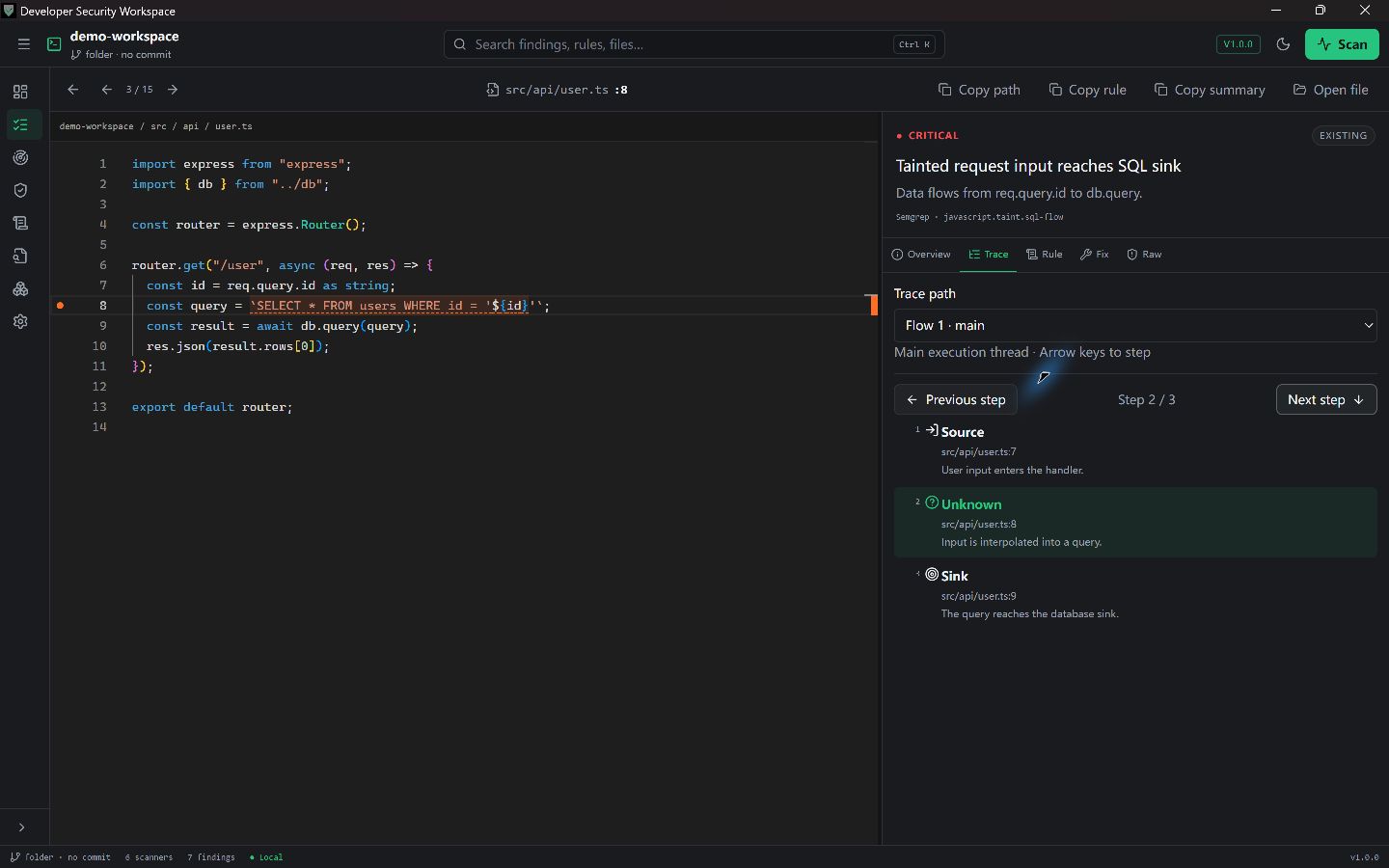Click the "api" breadcrumb segment
This screenshot has height=868, width=1389.
pos(191,126)
